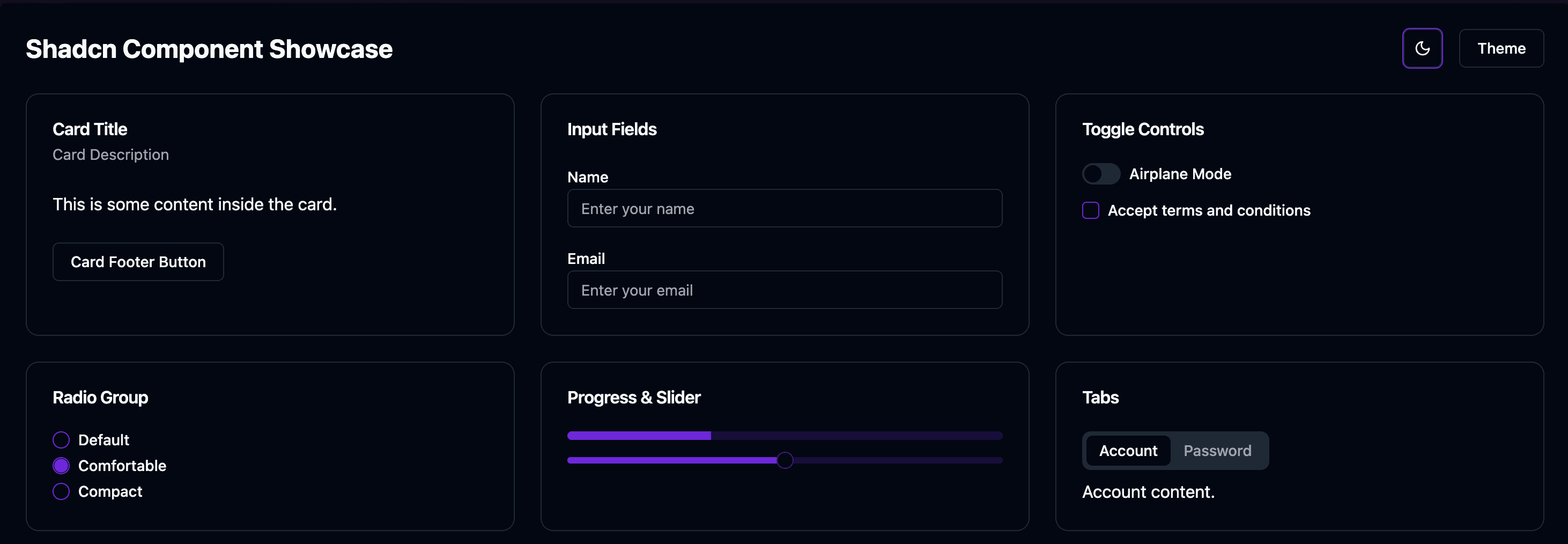This screenshot has width=1568, height=544.
Task: Click the Airplane Mode label
Action: click(x=1180, y=174)
